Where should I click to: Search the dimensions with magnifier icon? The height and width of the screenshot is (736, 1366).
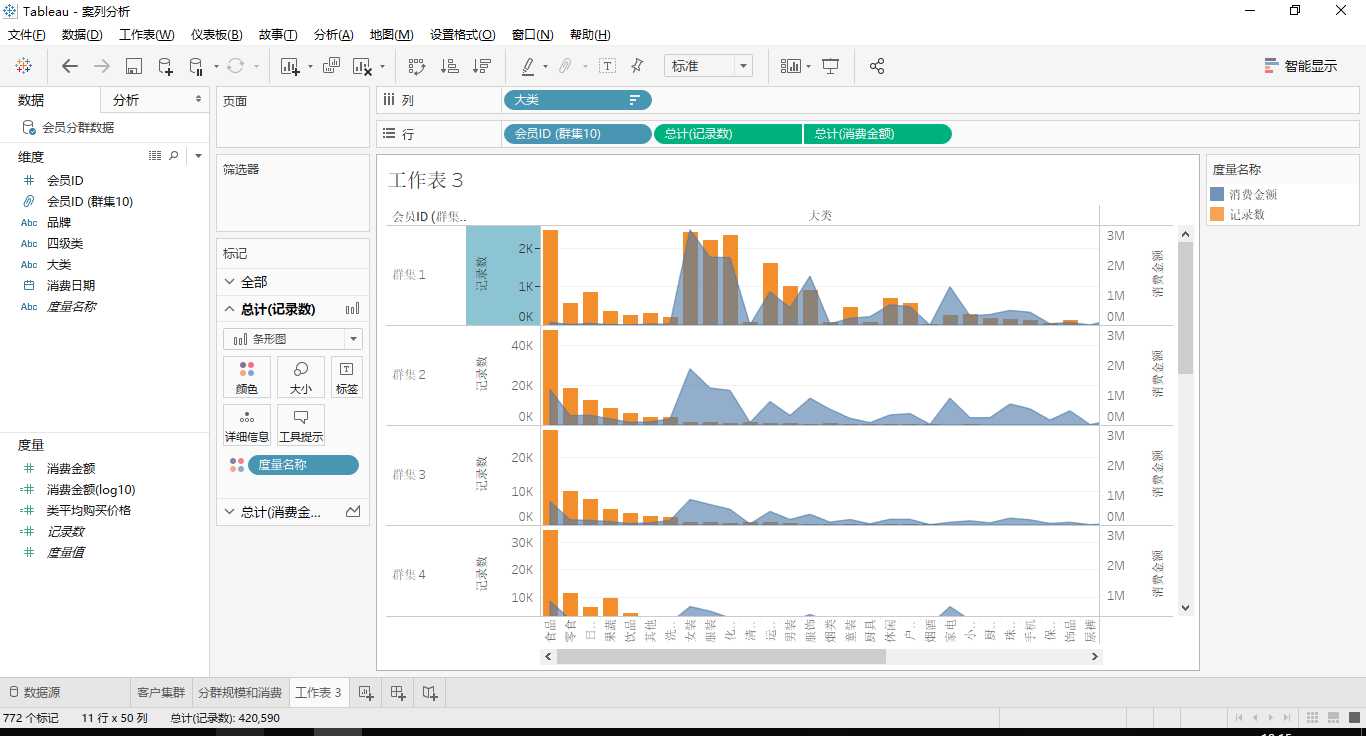[x=174, y=156]
